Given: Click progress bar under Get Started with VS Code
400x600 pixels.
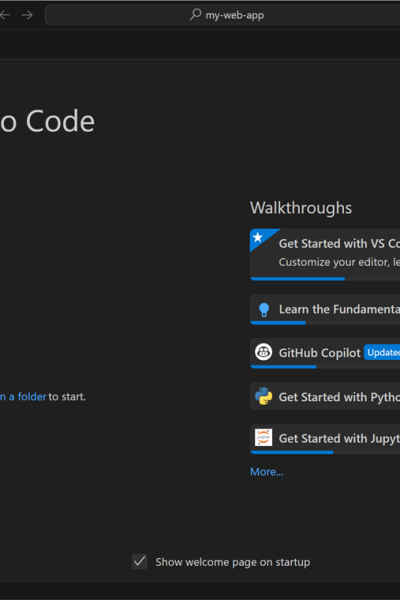Looking at the screenshot, I should (x=325, y=279).
